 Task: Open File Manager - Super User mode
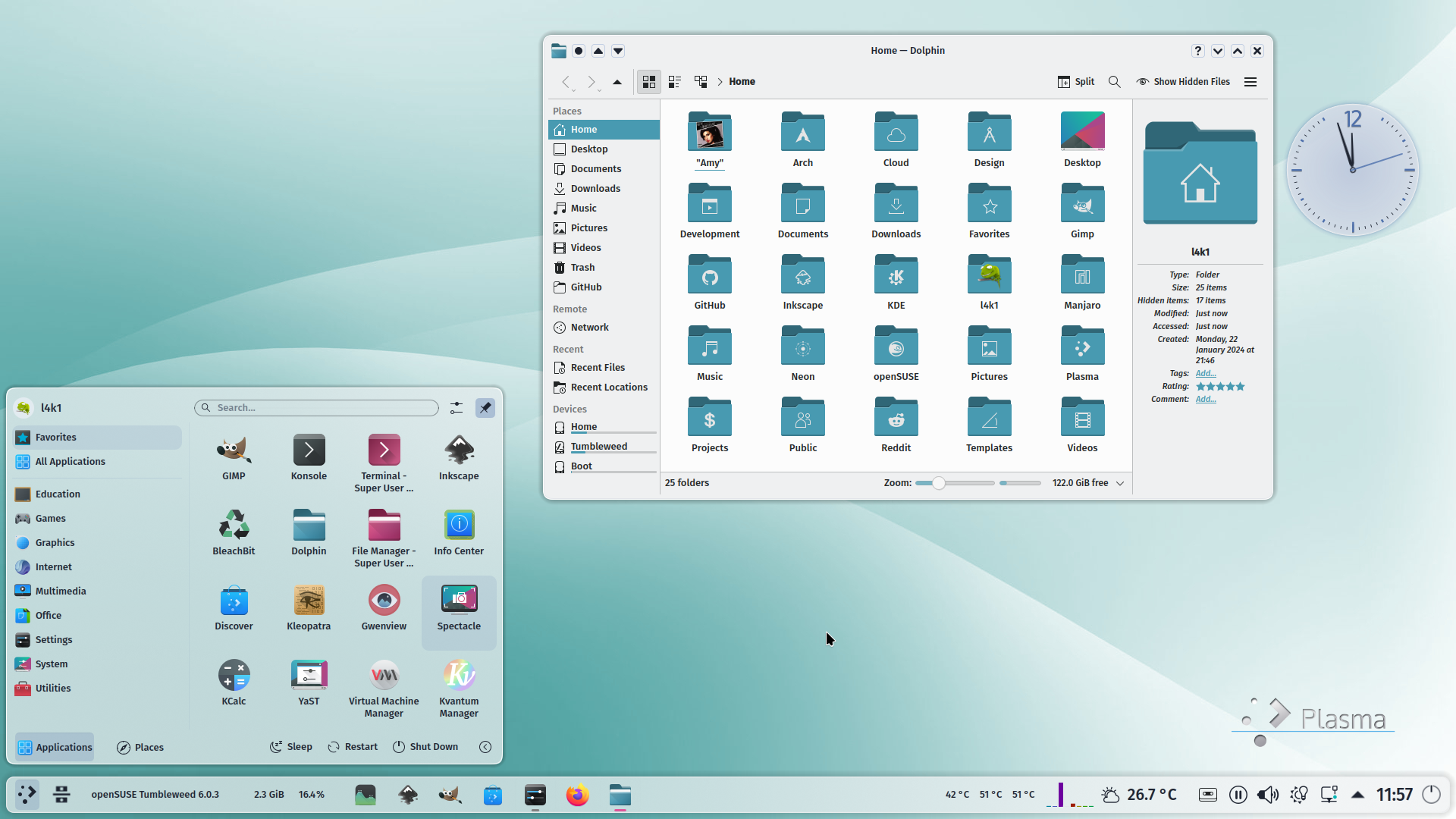pos(384,538)
